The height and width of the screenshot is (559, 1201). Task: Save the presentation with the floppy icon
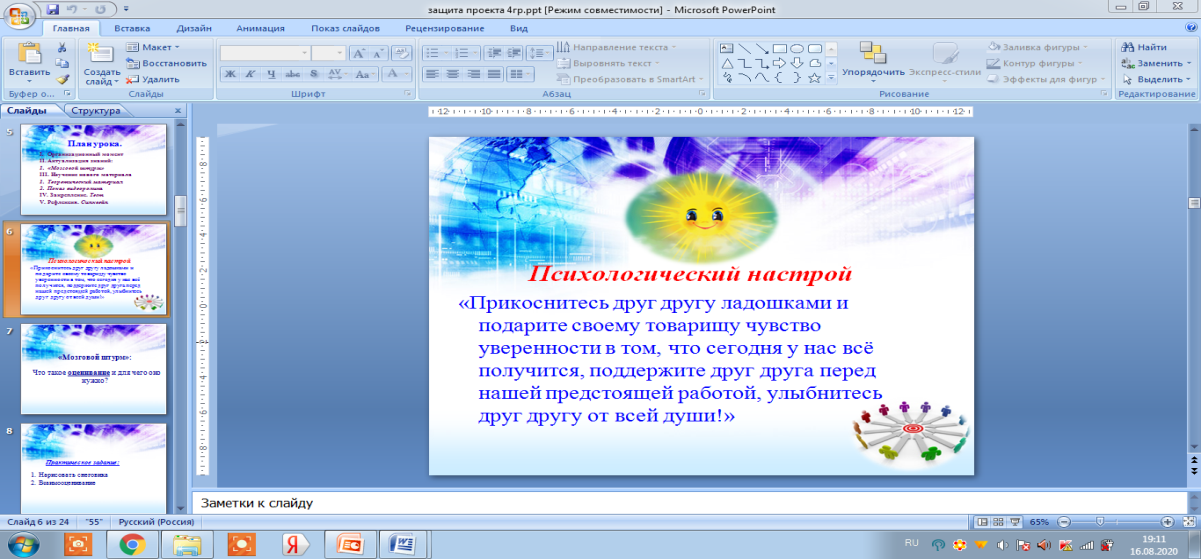[53, 8]
